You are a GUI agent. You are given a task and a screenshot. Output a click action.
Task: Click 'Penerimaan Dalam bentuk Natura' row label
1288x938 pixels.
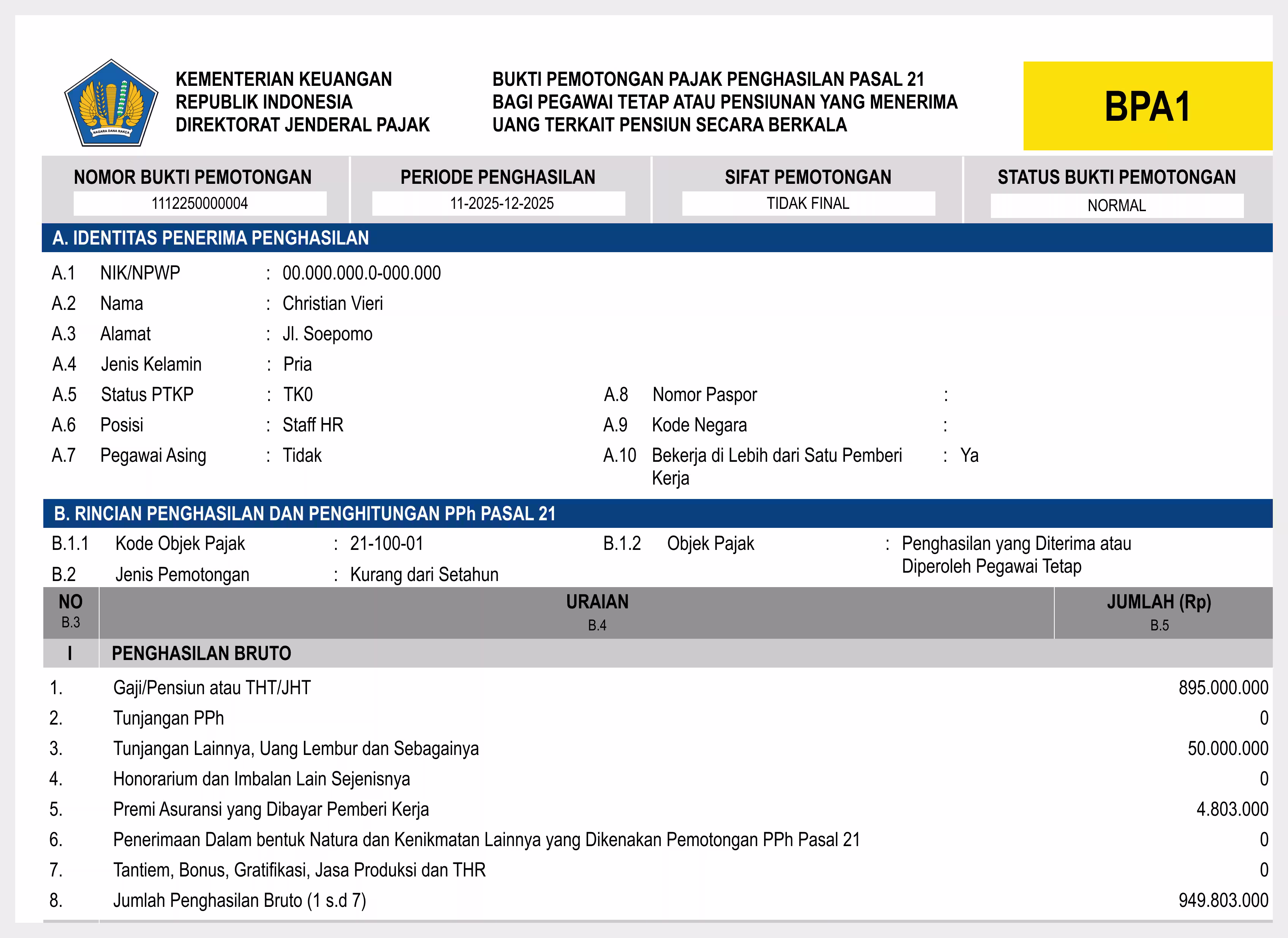click(487, 840)
